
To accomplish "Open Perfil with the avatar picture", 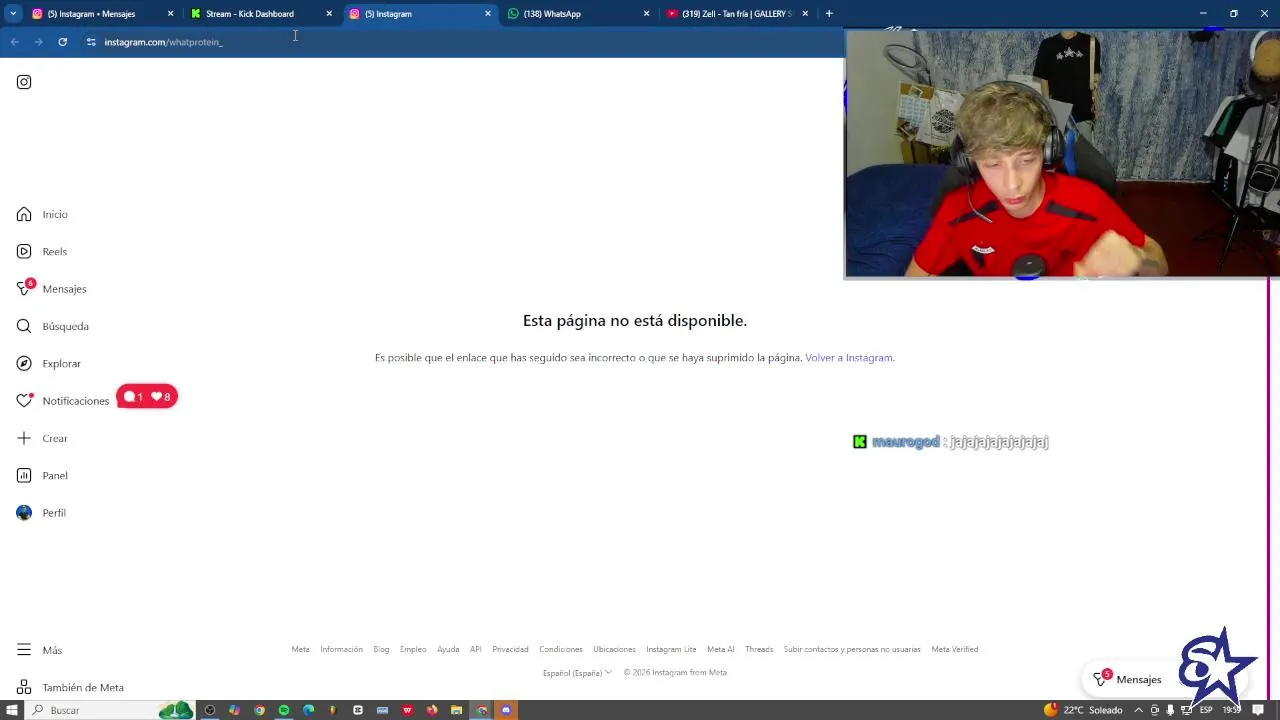I will (41, 513).
